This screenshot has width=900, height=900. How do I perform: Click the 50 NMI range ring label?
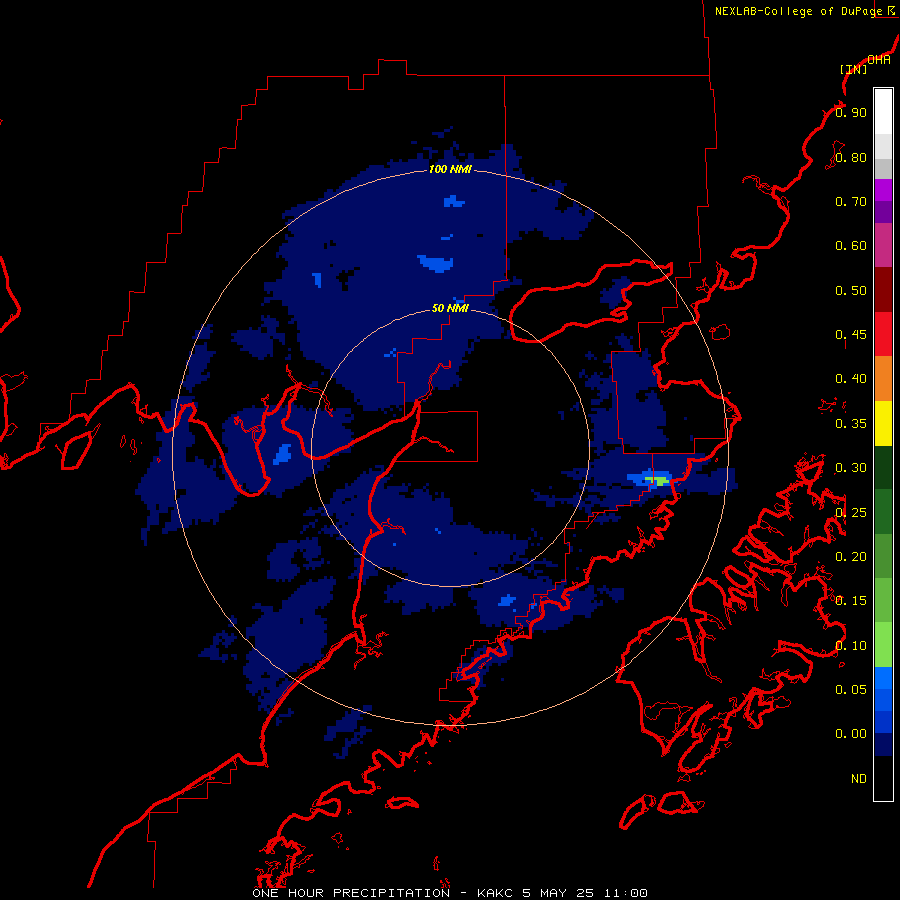point(450,309)
